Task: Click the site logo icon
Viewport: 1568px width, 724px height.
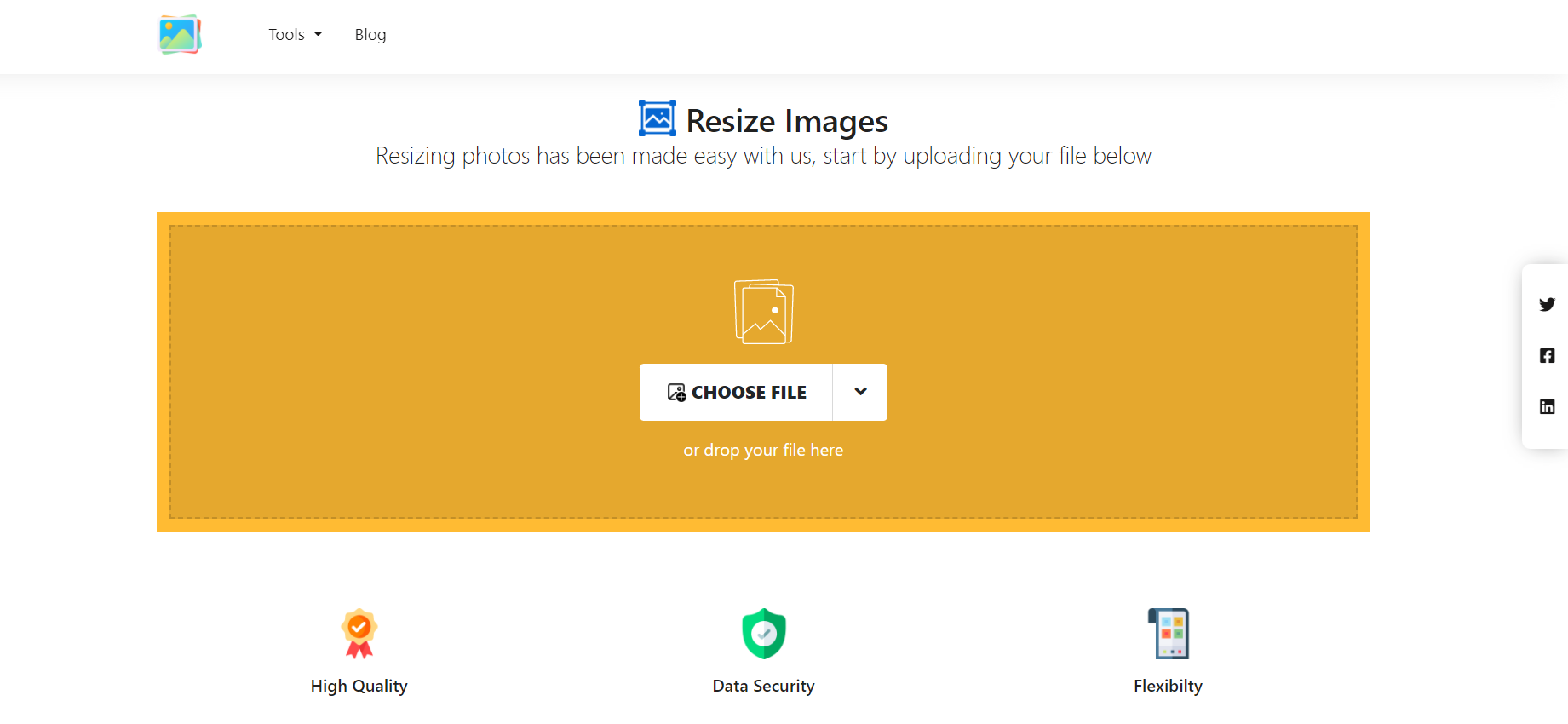Action: [x=180, y=35]
